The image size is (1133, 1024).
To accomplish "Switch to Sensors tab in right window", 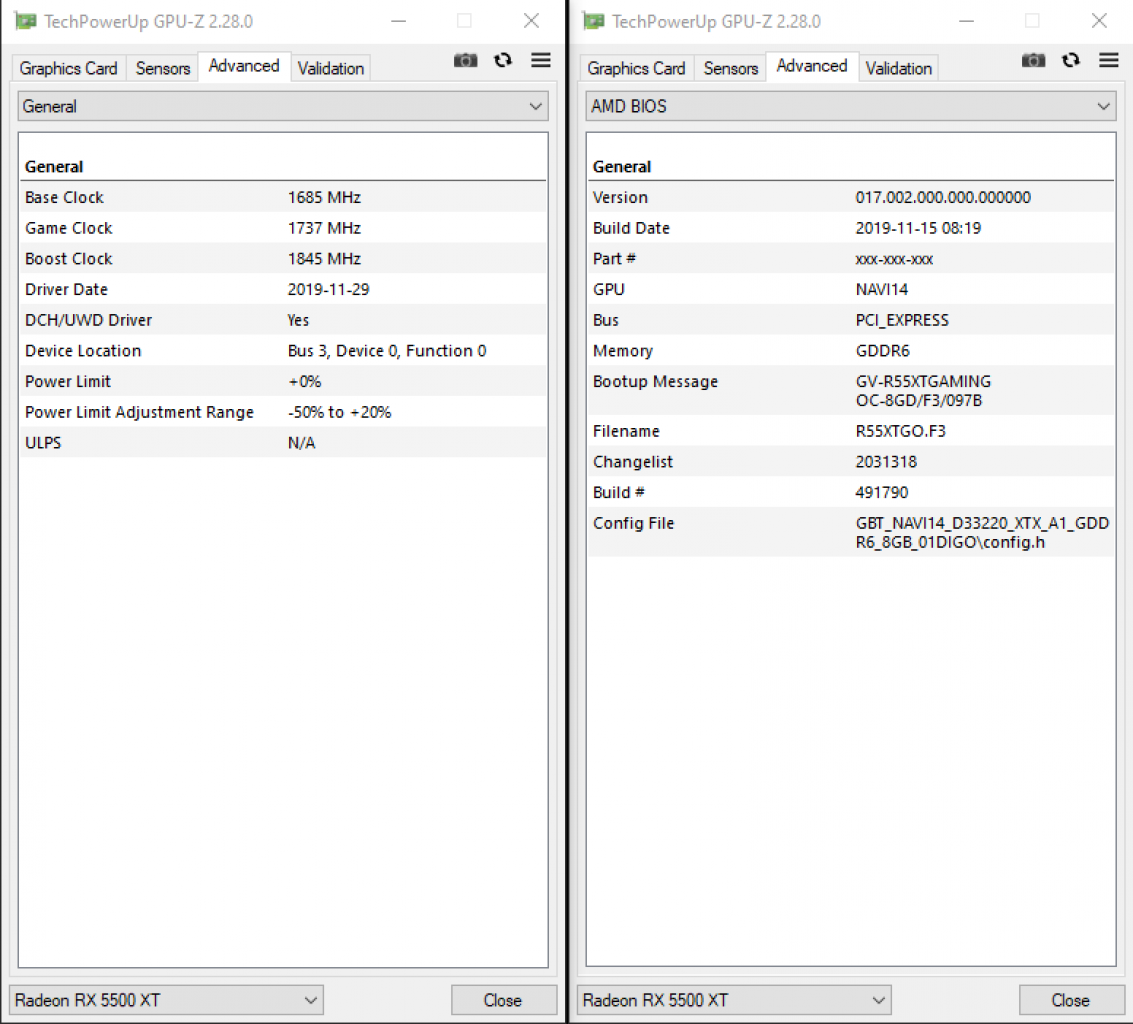I will click(x=731, y=69).
